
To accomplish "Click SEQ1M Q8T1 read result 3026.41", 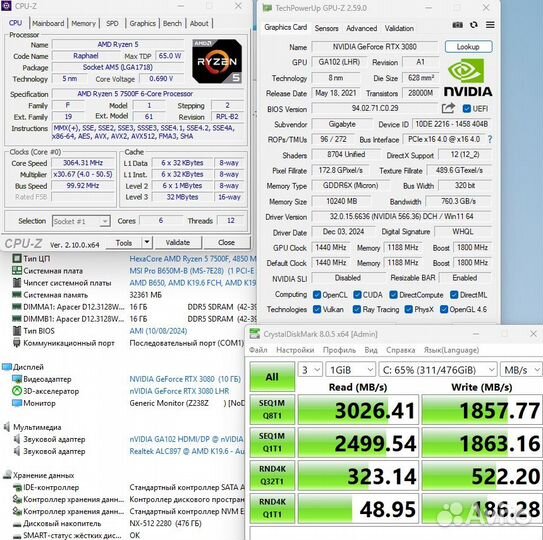I will point(358,410).
